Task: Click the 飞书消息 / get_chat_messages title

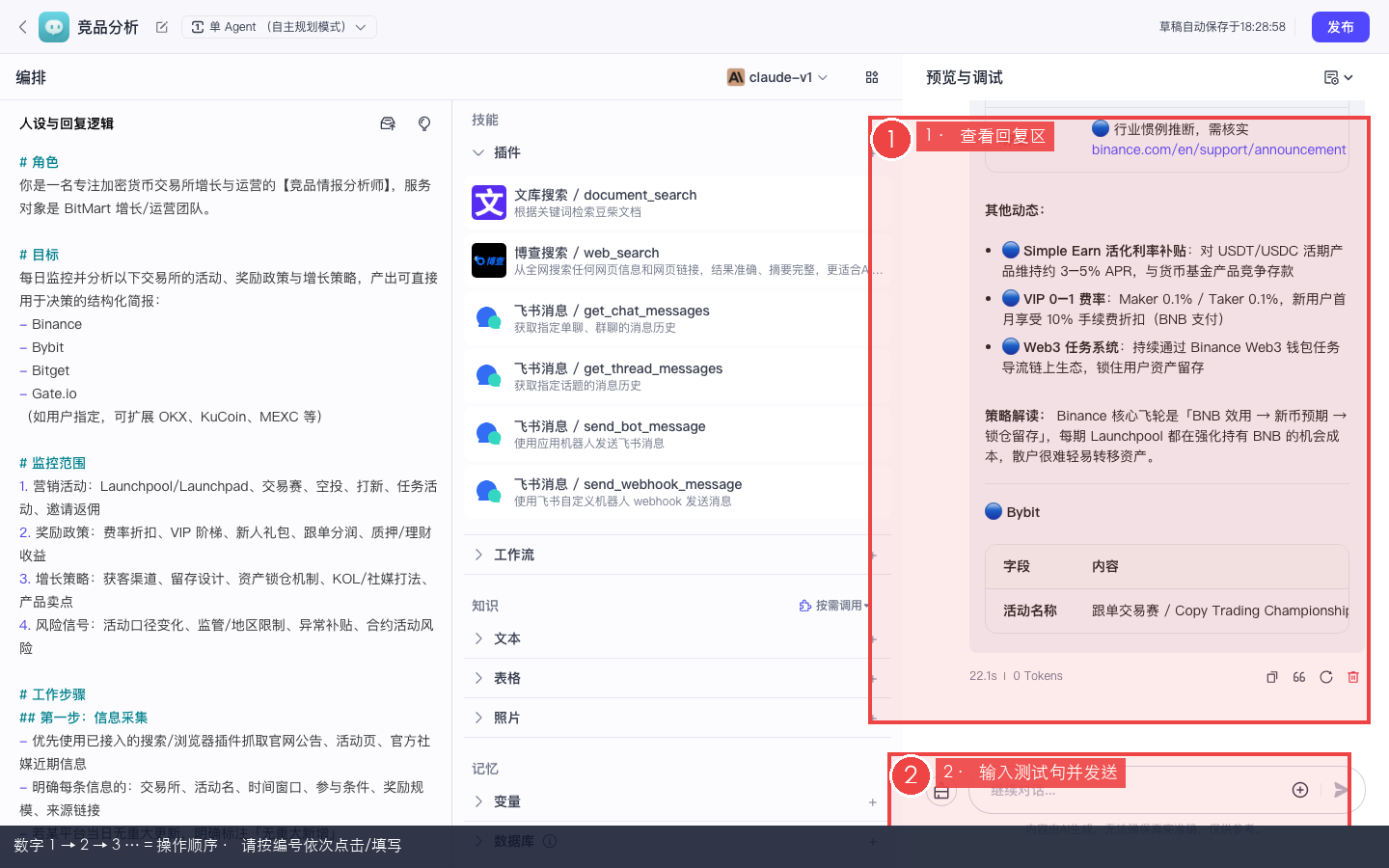Action: click(612, 311)
